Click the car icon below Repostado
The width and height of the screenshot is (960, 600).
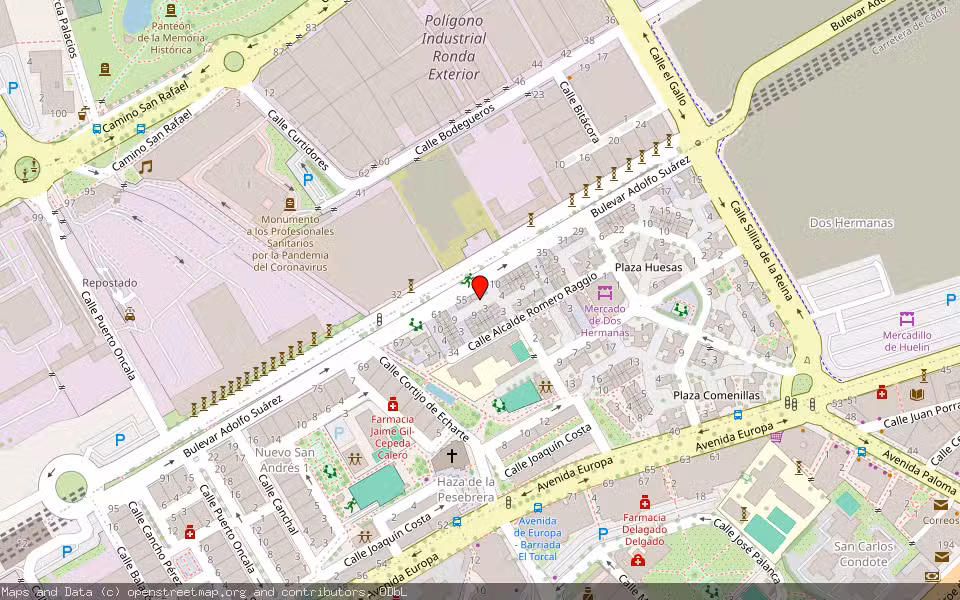point(130,315)
